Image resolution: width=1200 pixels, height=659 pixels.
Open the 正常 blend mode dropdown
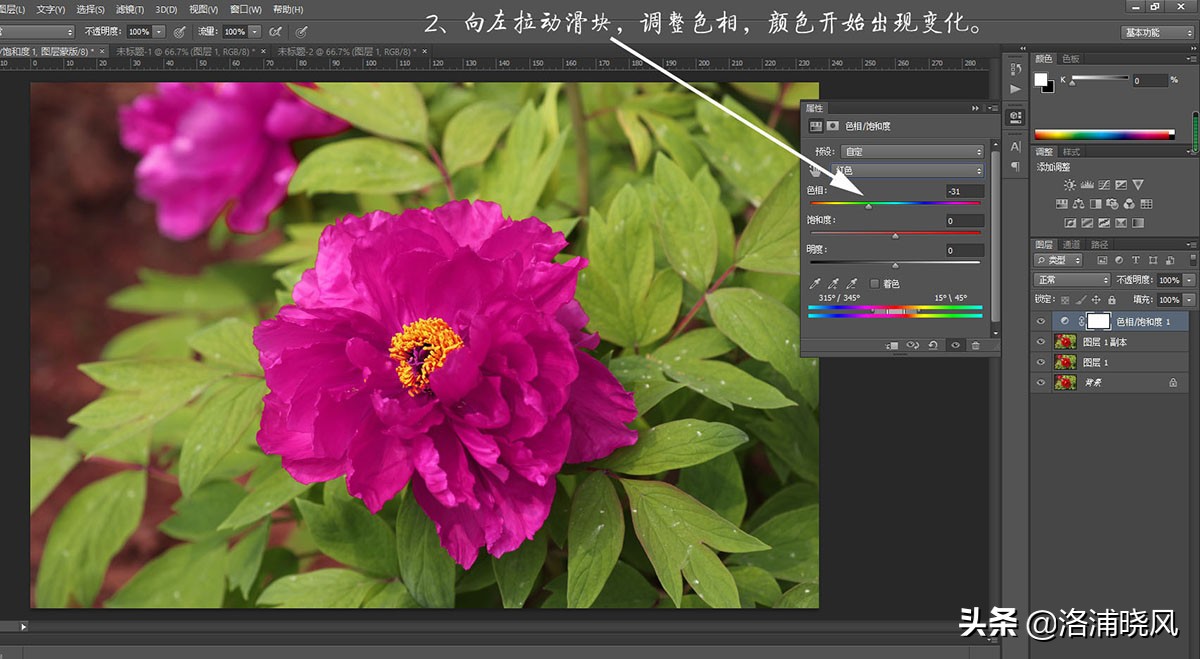(x=1072, y=280)
